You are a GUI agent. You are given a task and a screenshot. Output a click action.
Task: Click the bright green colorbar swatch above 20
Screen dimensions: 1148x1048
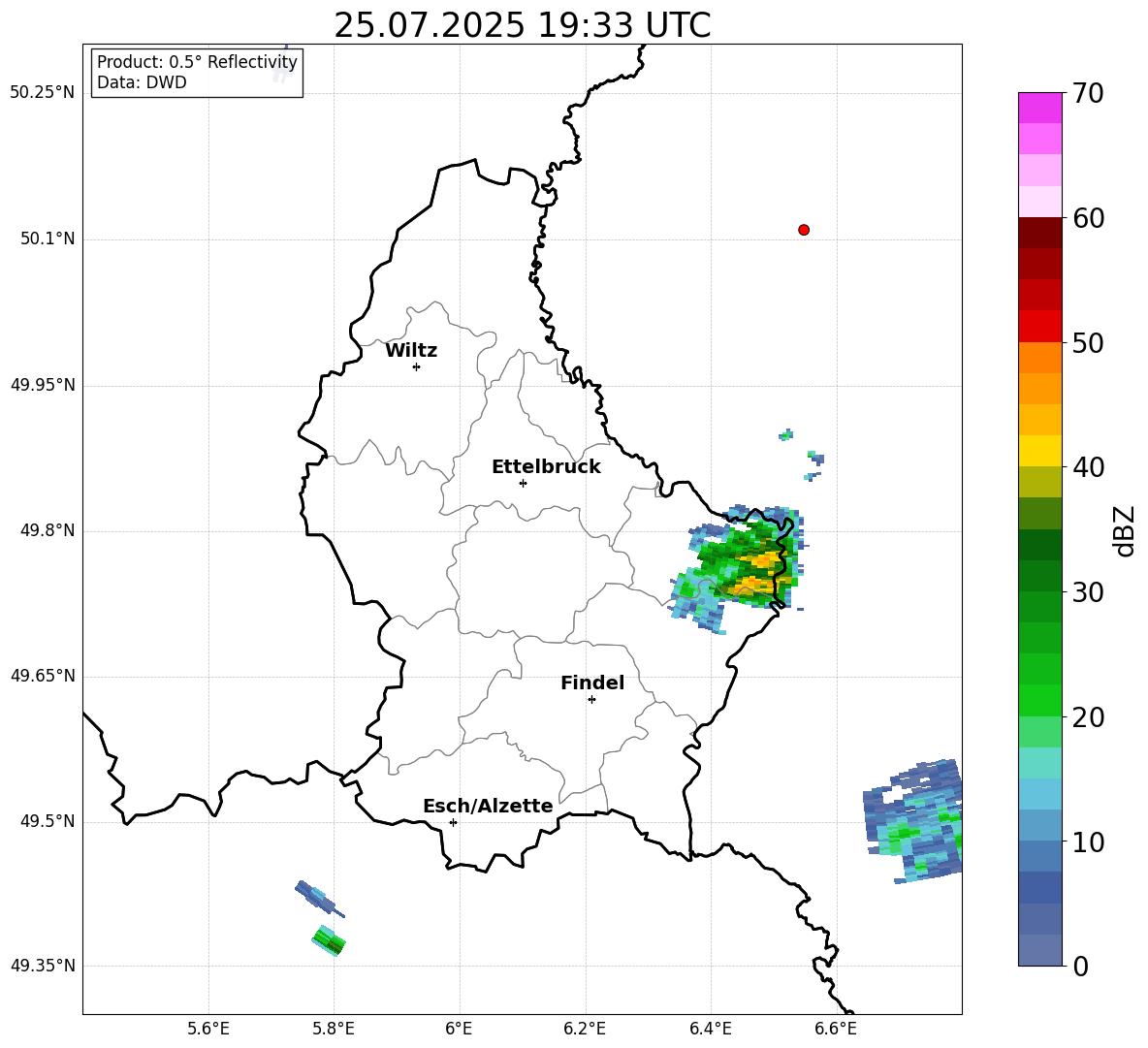(x=1040, y=700)
